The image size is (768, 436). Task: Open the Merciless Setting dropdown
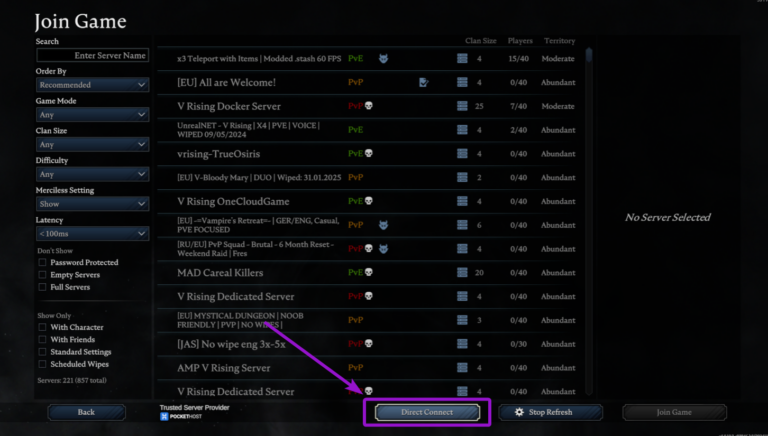coord(93,204)
